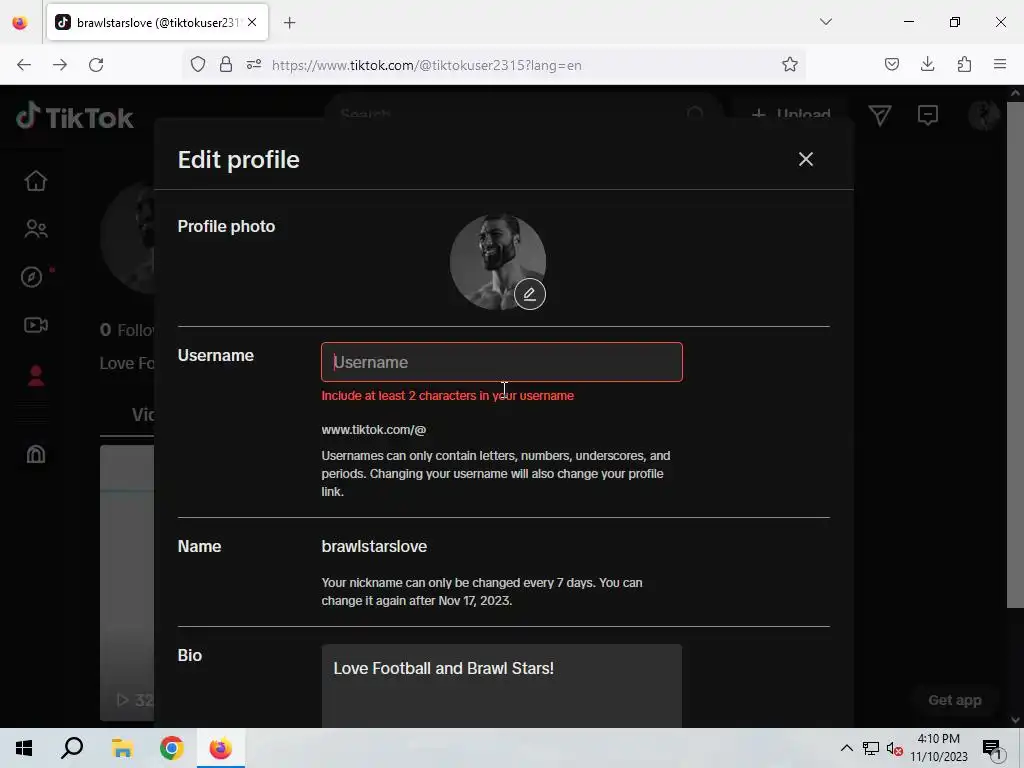Go back in Firefox

(x=24, y=65)
